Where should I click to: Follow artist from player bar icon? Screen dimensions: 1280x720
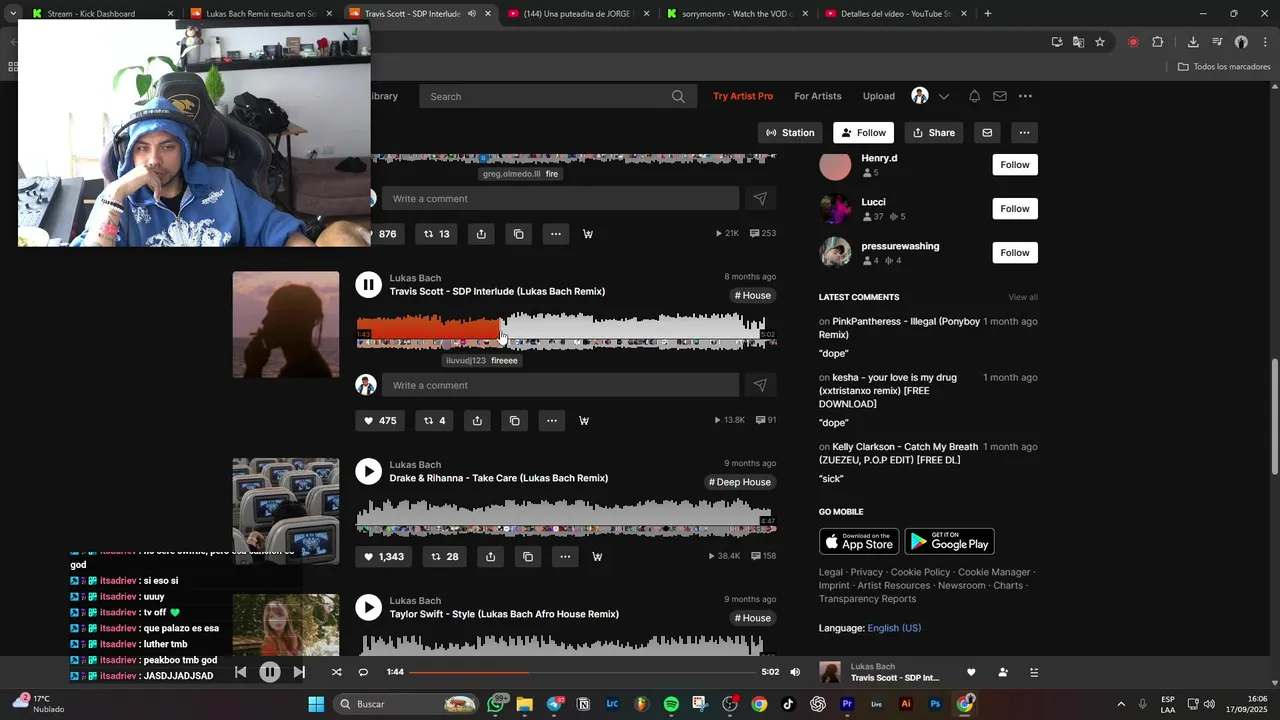pos(1003,672)
